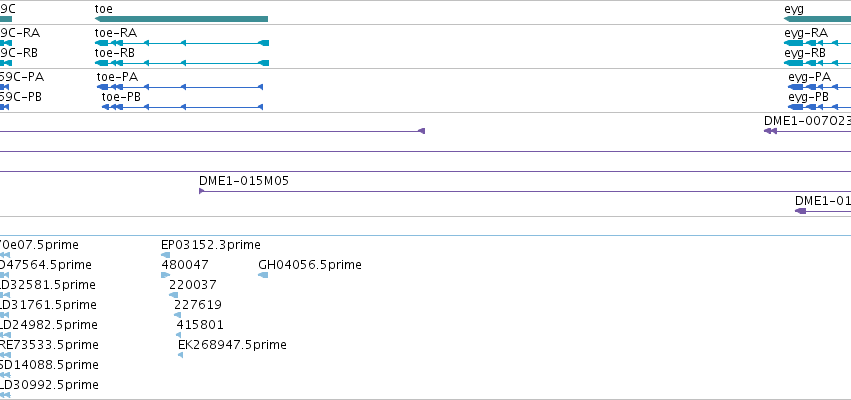
Task: Click the 415801 feature arrow
Action: coord(179,335)
